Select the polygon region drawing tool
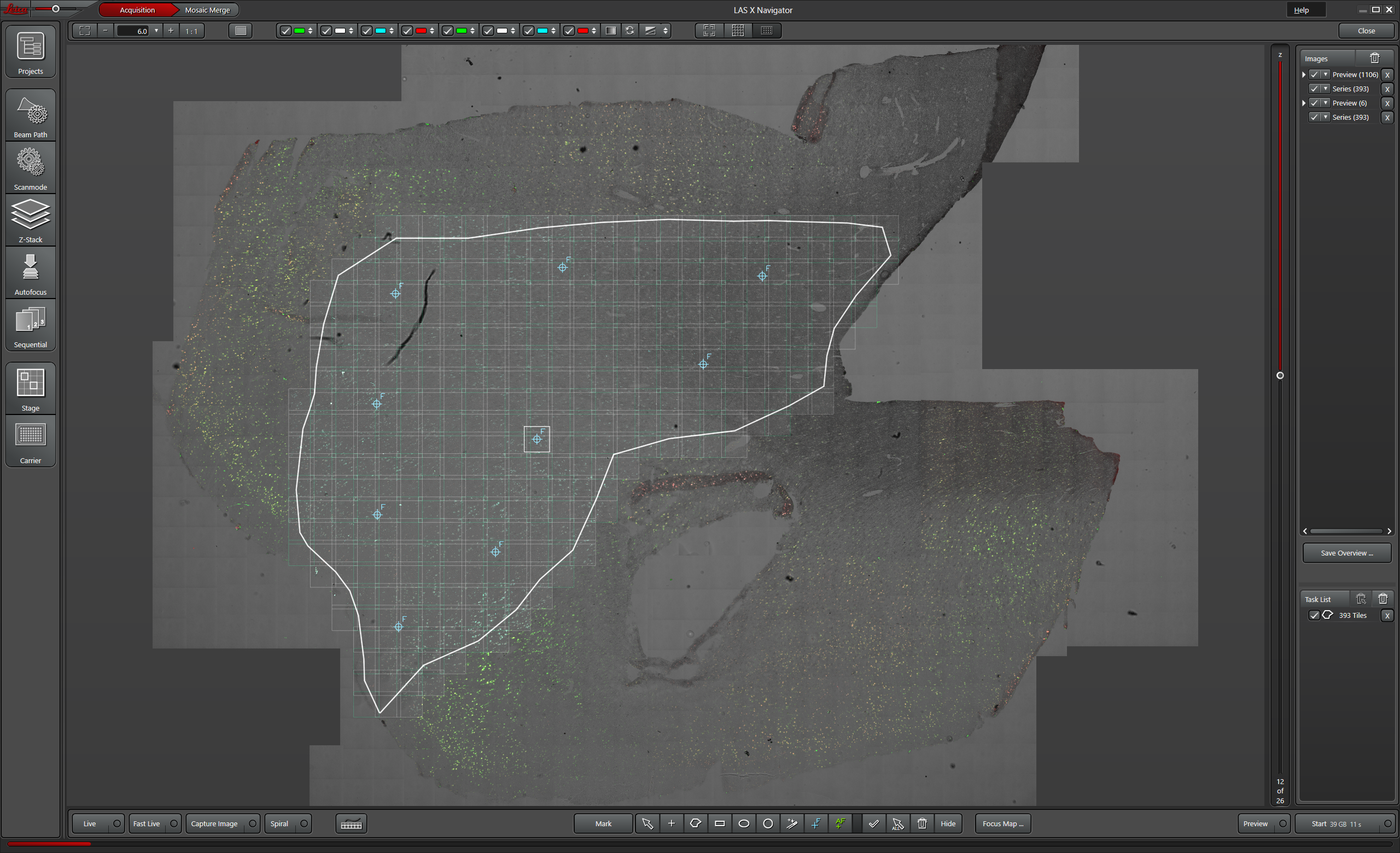Image resolution: width=1400 pixels, height=853 pixels. click(695, 823)
